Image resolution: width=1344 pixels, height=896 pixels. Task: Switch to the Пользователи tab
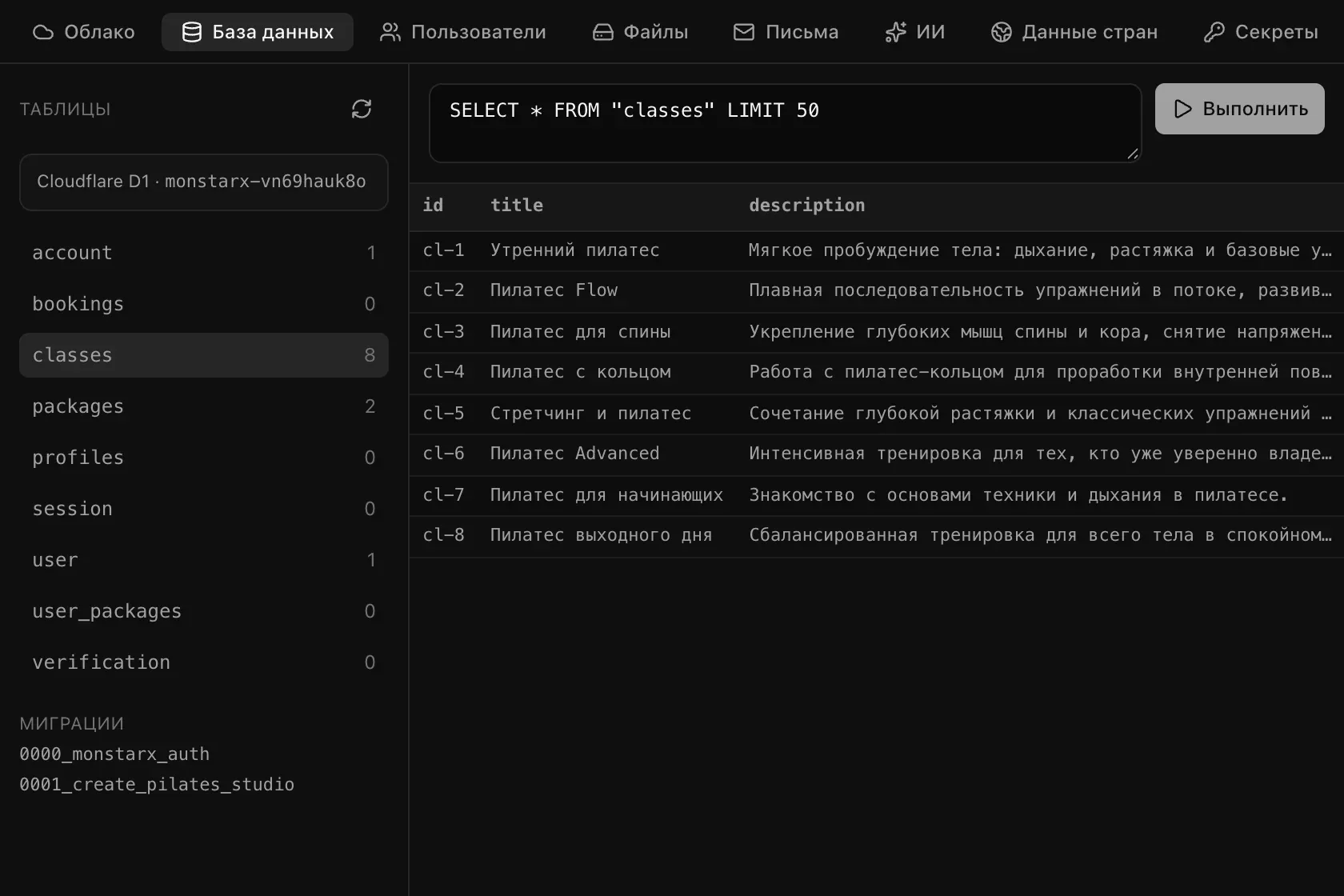pos(463,32)
